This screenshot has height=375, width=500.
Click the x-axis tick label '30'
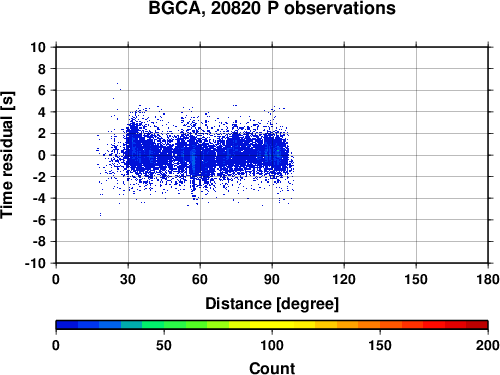click(x=128, y=279)
